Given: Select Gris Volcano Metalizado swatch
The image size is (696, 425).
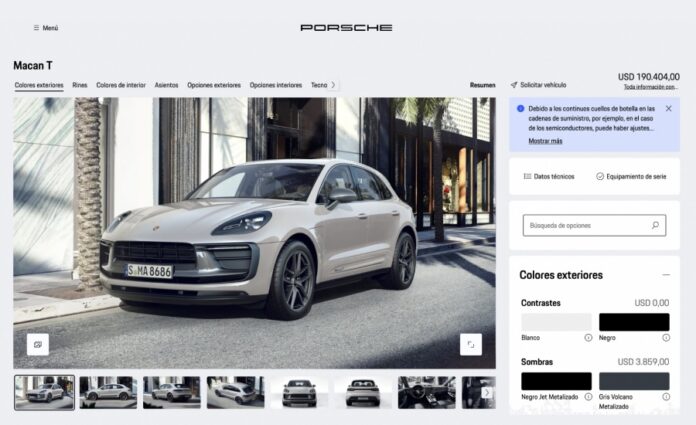Looking at the screenshot, I should [634, 381].
